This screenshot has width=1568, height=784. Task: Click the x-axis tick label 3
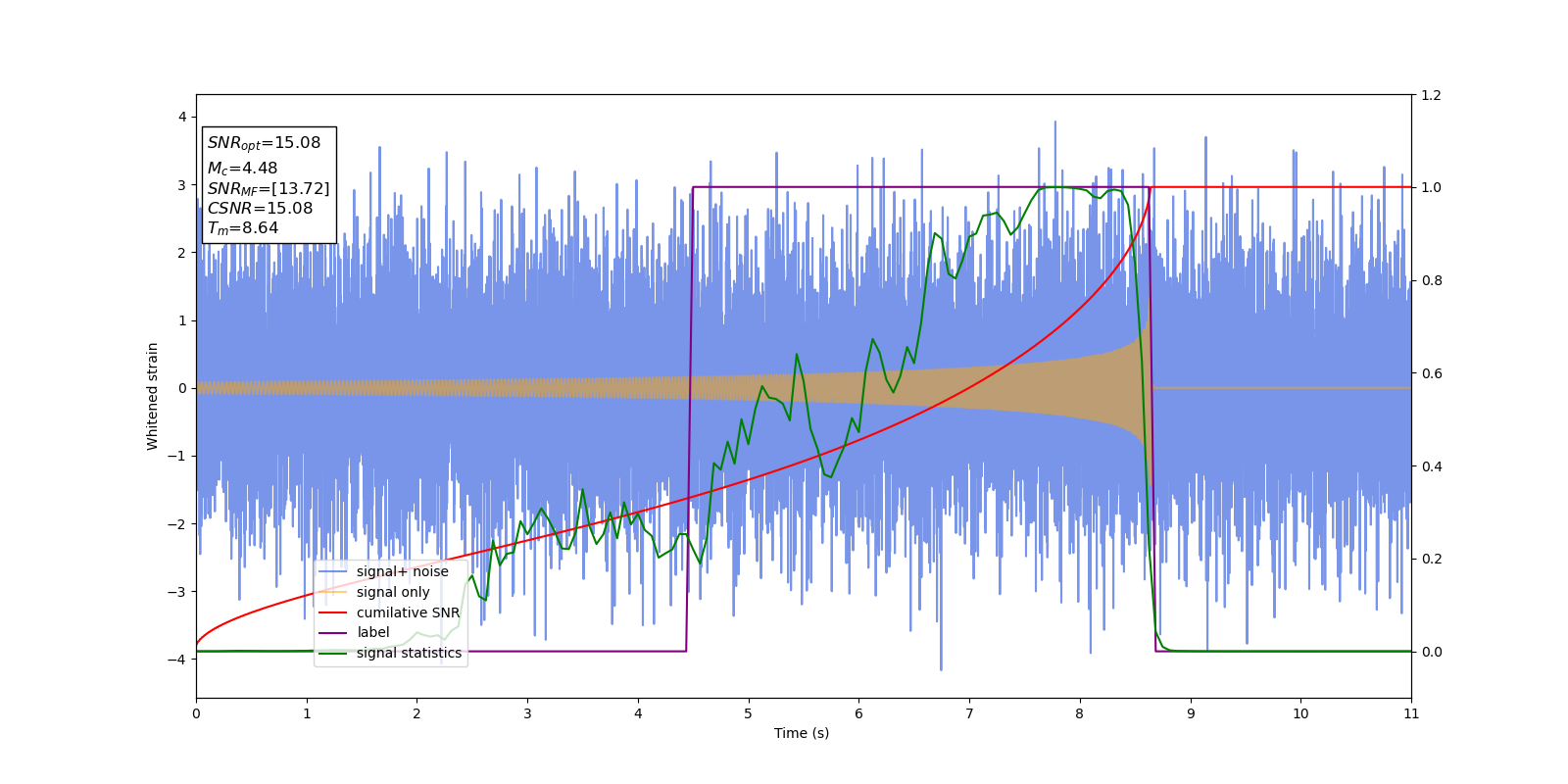527,713
